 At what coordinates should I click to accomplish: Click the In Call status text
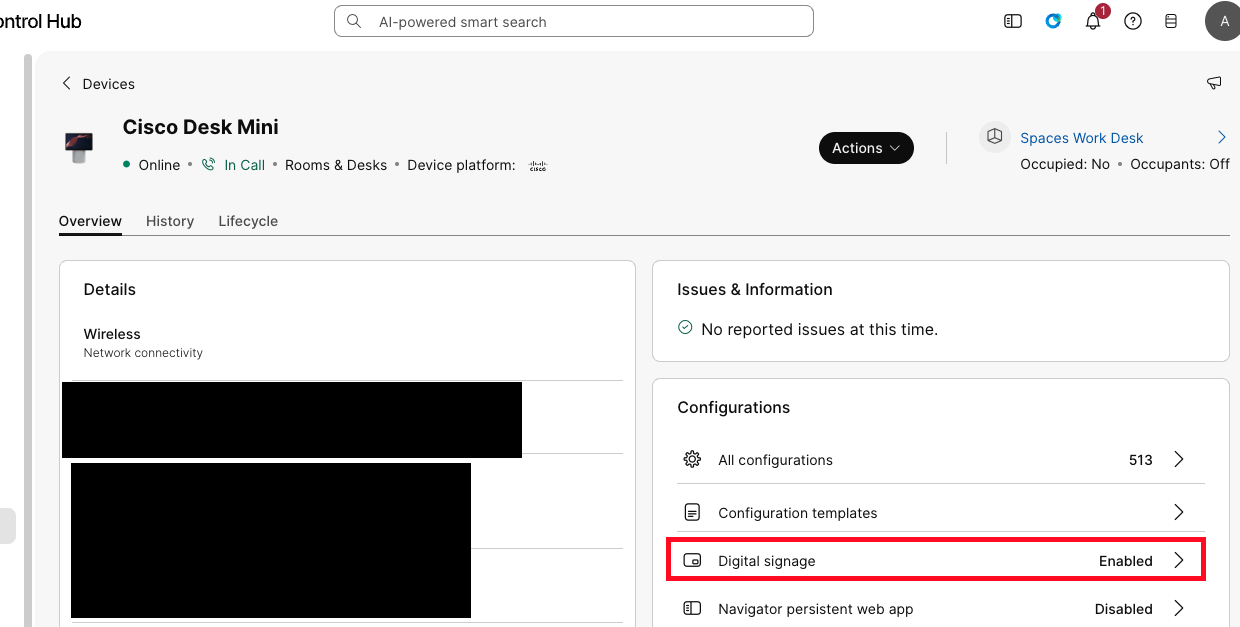[245, 165]
